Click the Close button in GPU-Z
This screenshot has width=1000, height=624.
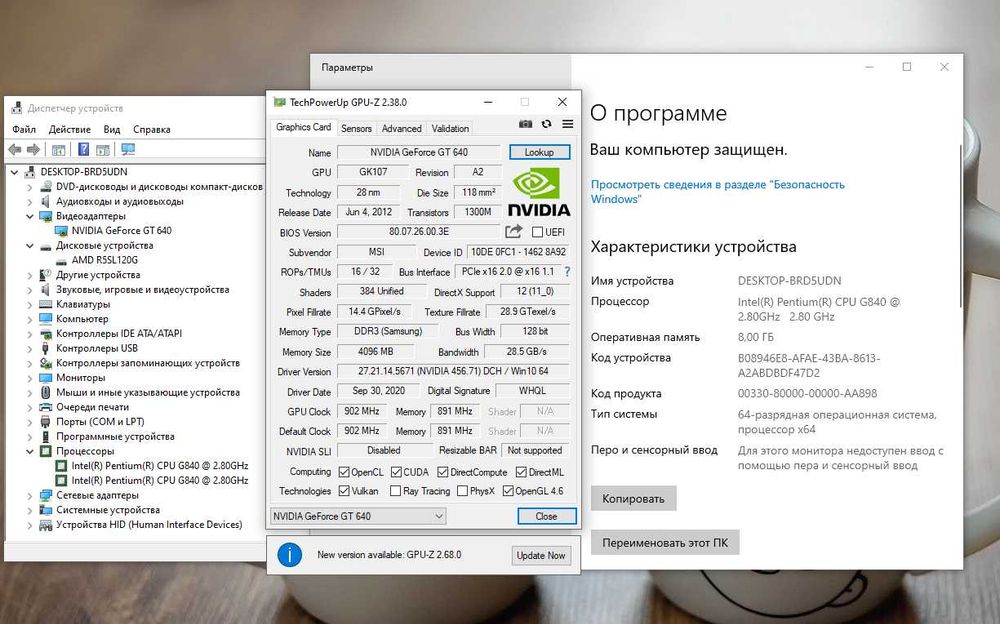click(x=547, y=516)
